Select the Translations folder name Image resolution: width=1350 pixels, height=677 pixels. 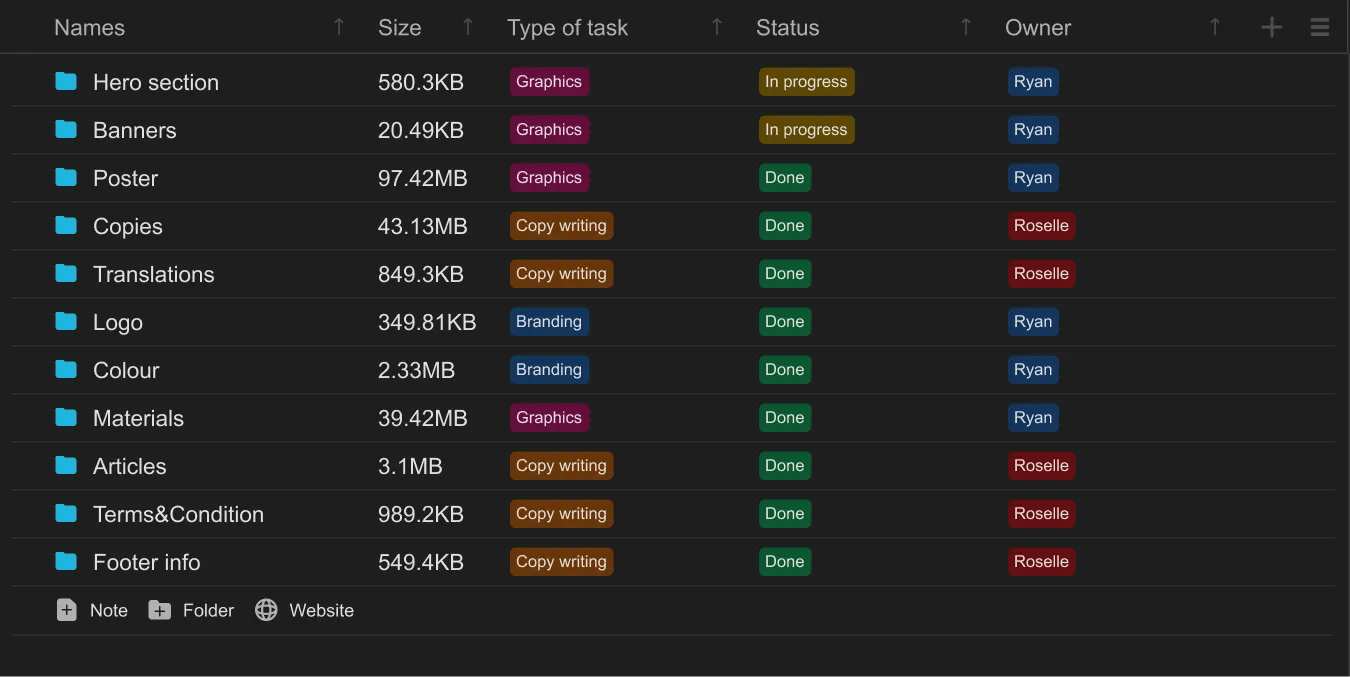[x=153, y=274]
